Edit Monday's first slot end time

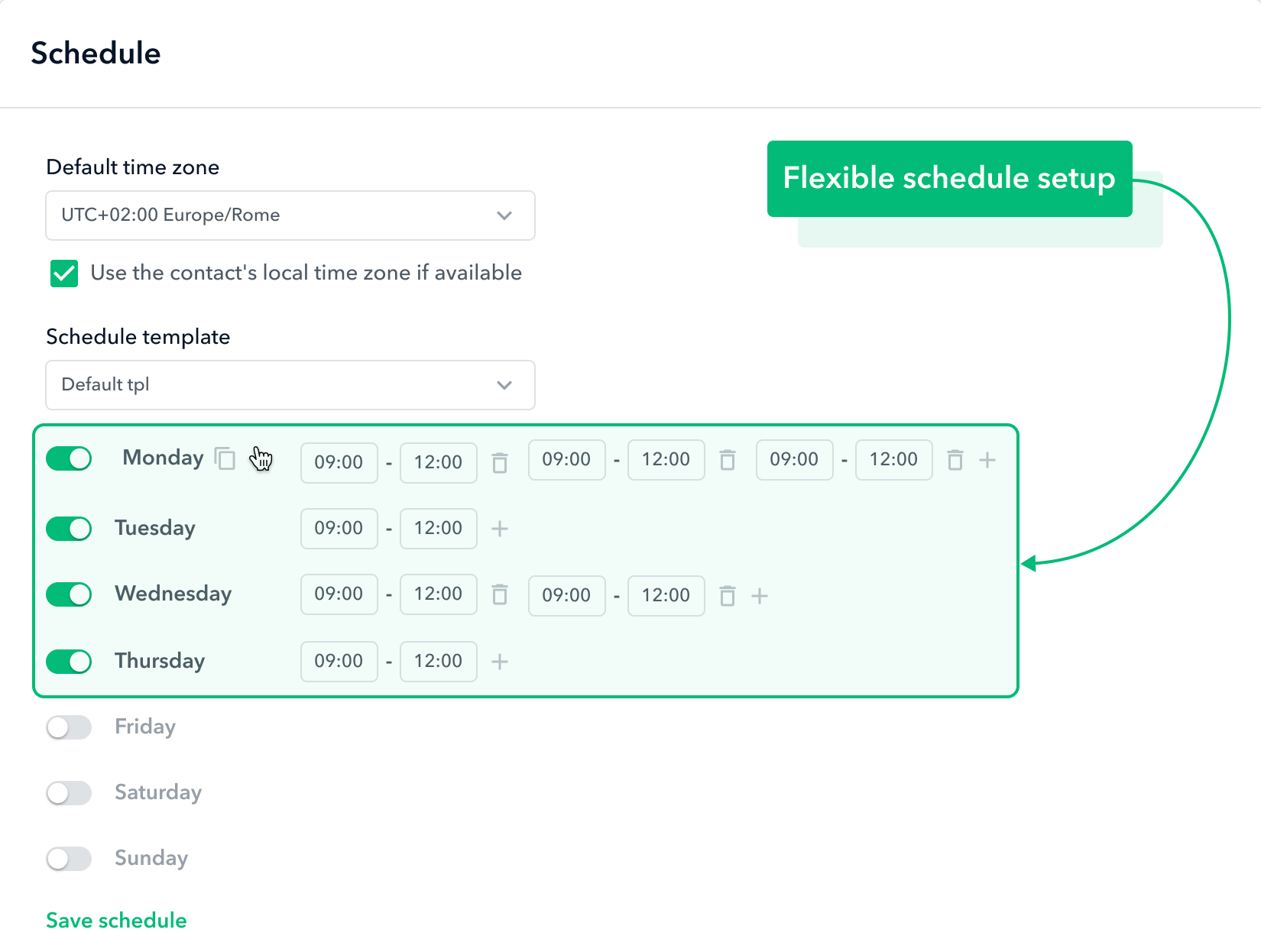click(x=439, y=463)
